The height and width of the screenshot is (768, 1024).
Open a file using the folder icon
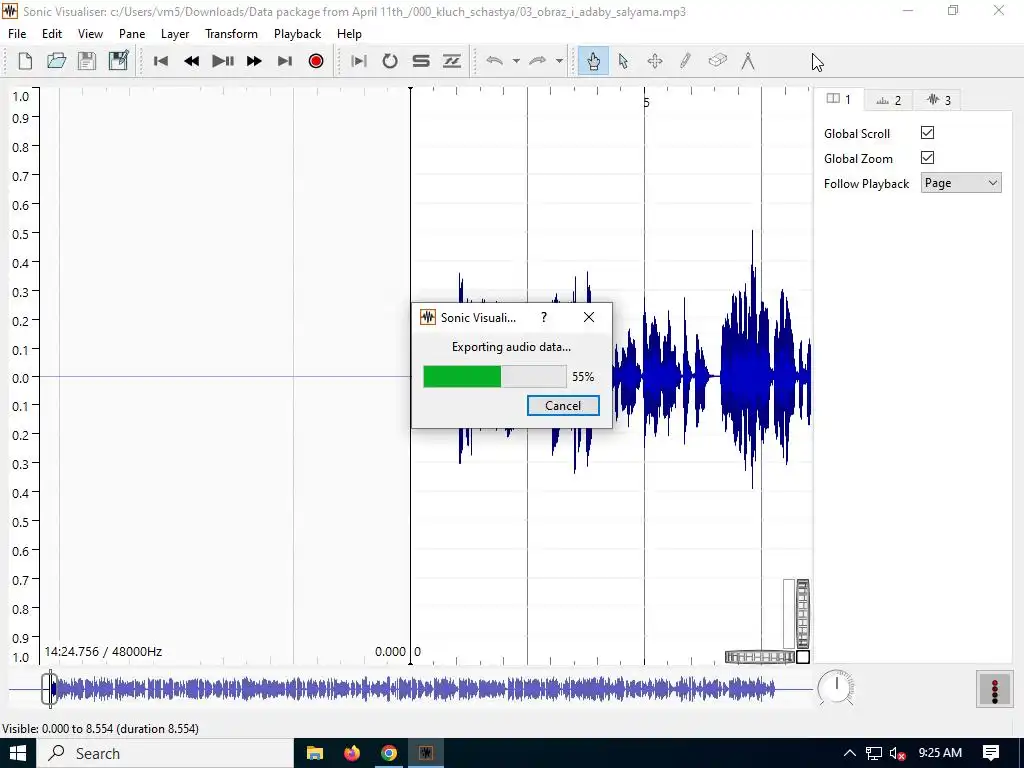pyautogui.click(x=56, y=61)
